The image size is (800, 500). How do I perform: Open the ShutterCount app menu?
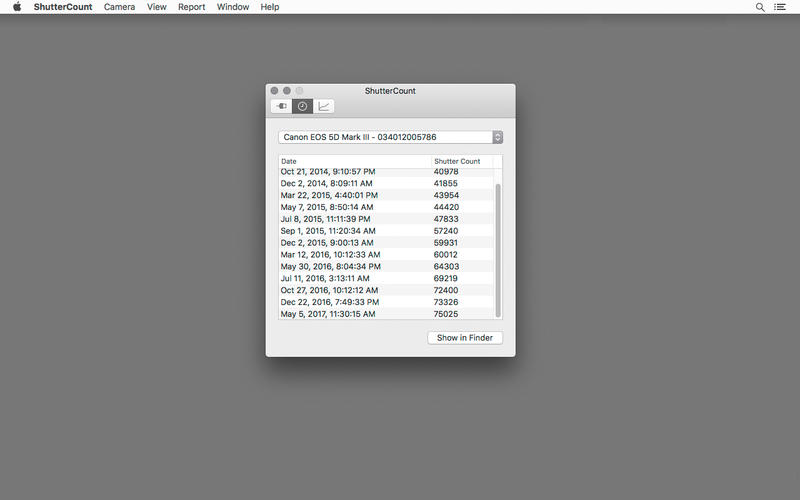[62, 7]
